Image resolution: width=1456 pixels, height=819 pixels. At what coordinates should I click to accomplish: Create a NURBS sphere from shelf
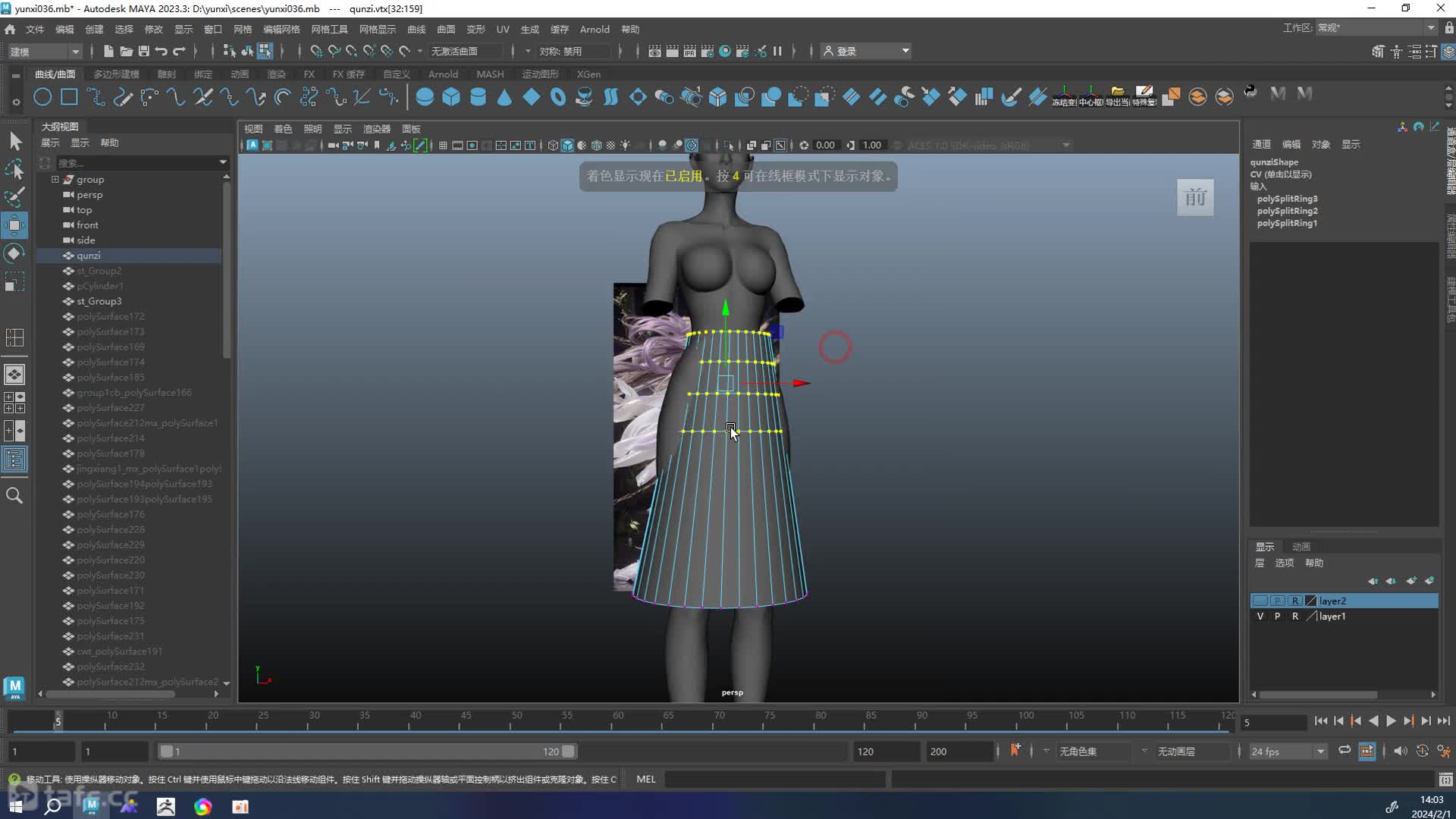425,97
